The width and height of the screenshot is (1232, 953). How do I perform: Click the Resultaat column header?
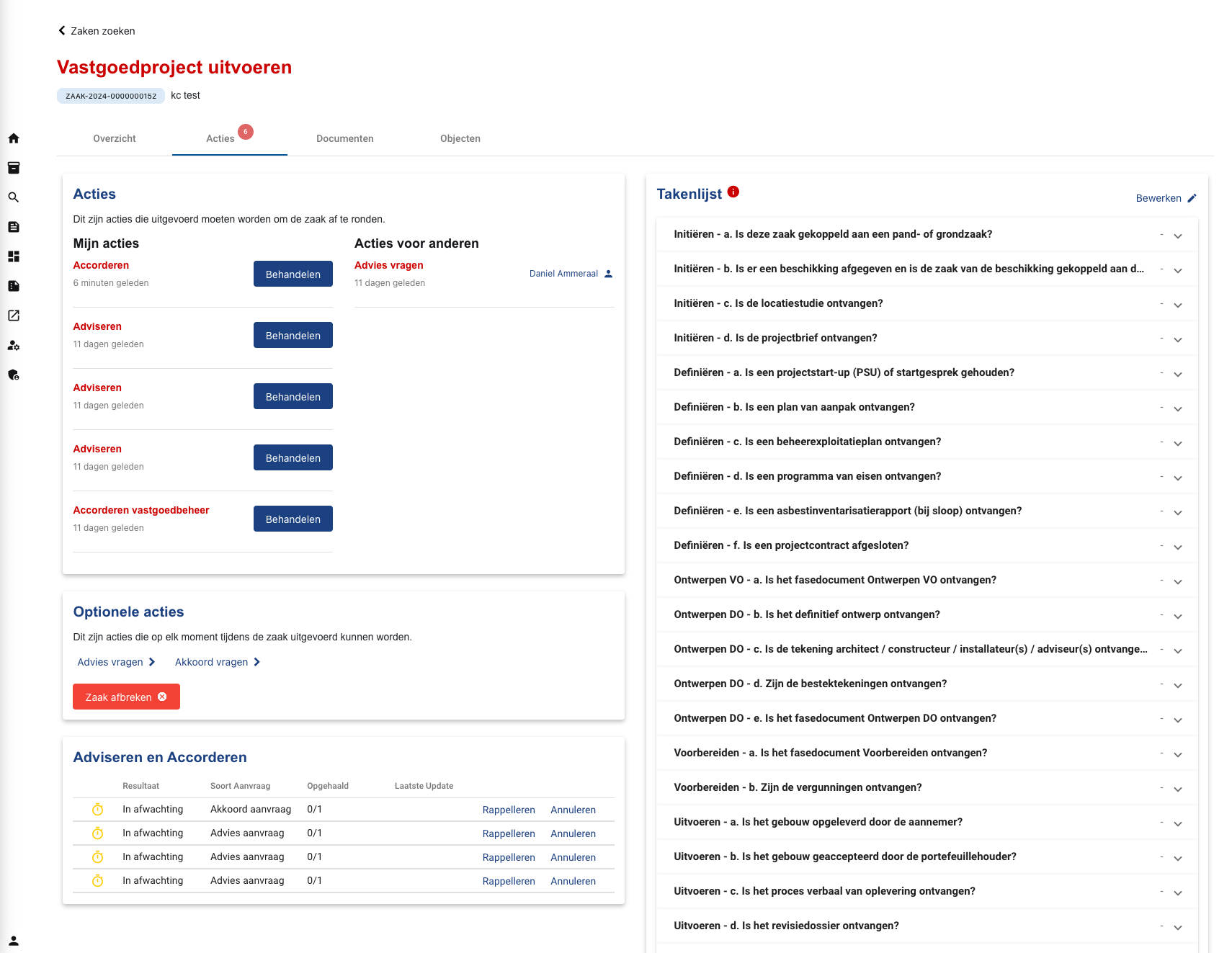pos(140,786)
